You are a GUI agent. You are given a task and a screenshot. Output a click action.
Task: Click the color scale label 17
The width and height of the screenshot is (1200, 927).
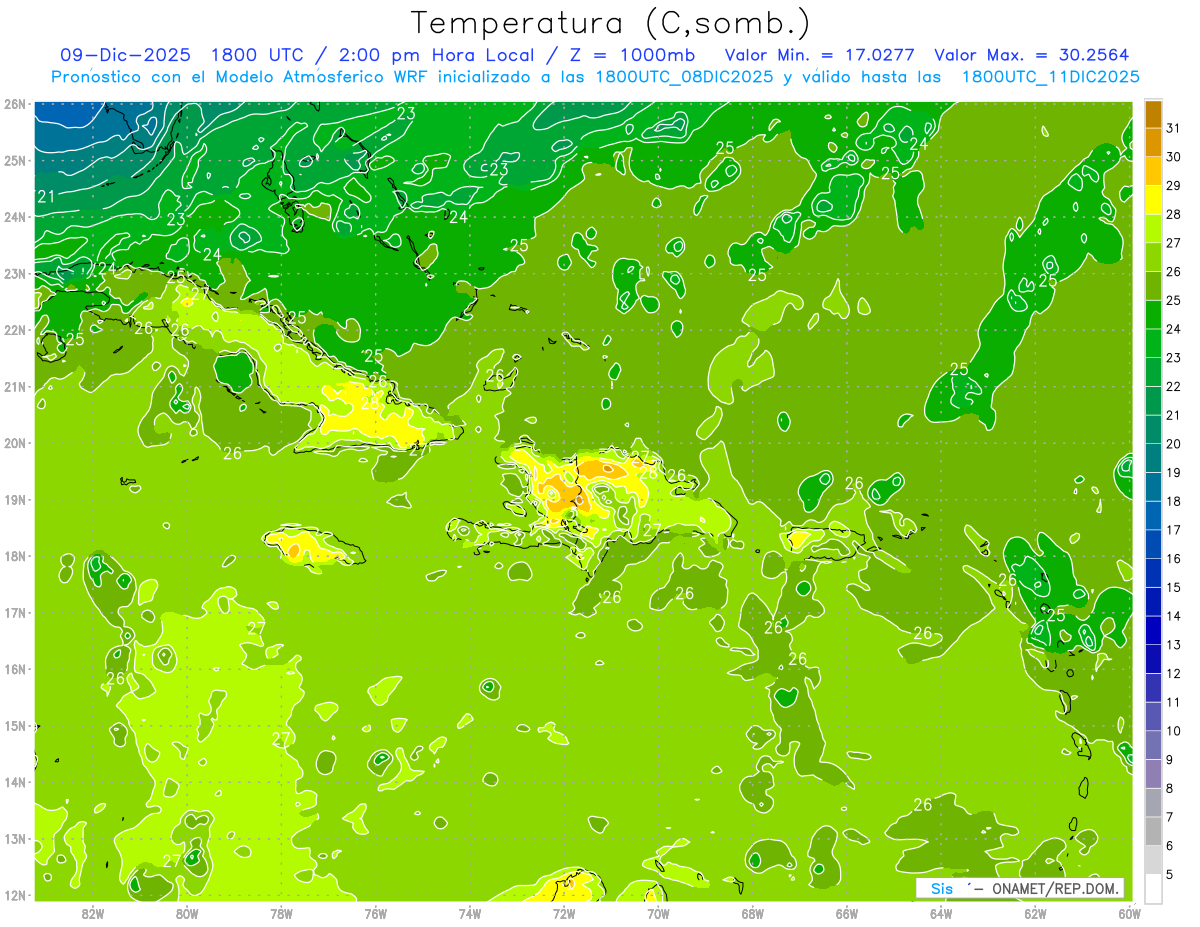(x=1173, y=530)
